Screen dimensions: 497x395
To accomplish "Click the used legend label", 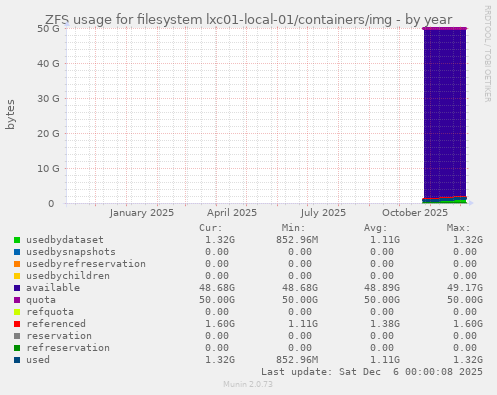I will 38,360.
